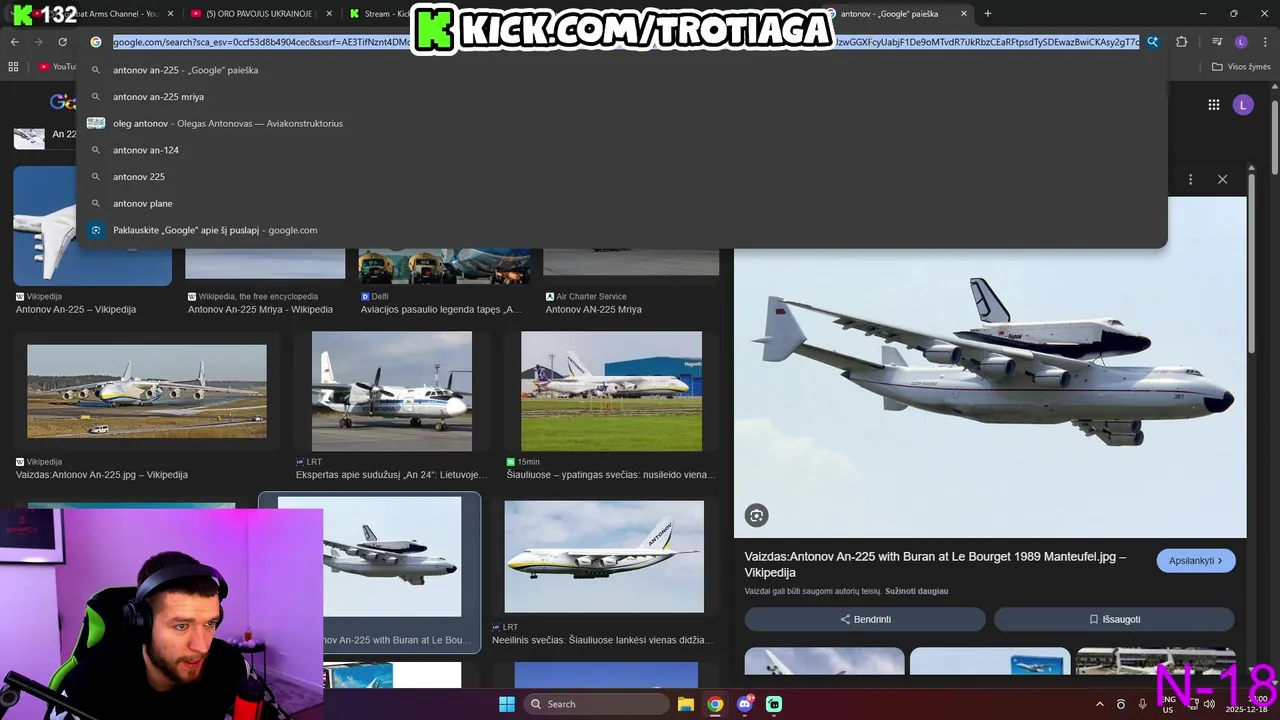1280x720 pixels.
Task: Open the YouTube bookmark
Action: click(x=56, y=67)
